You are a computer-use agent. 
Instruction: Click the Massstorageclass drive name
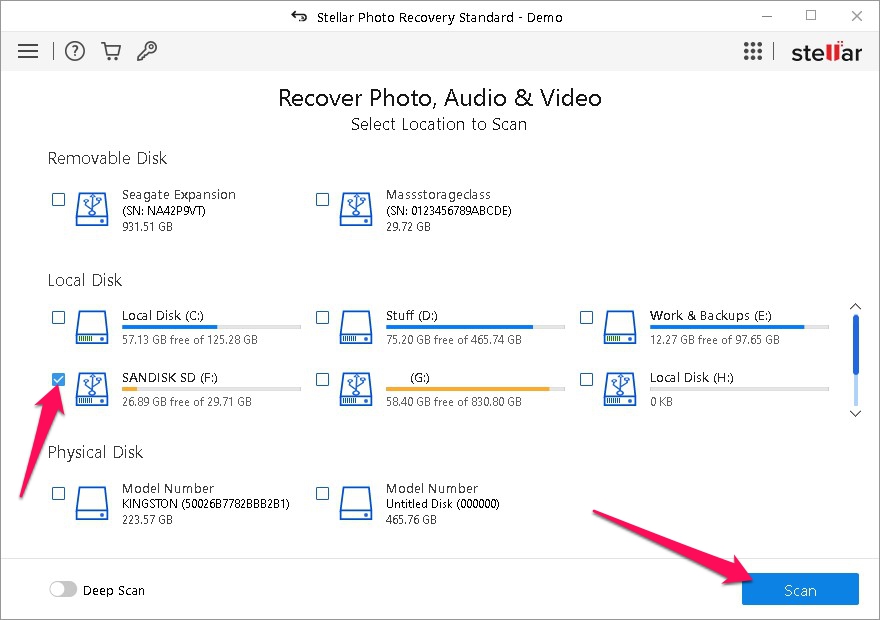[x=438, y=195]
